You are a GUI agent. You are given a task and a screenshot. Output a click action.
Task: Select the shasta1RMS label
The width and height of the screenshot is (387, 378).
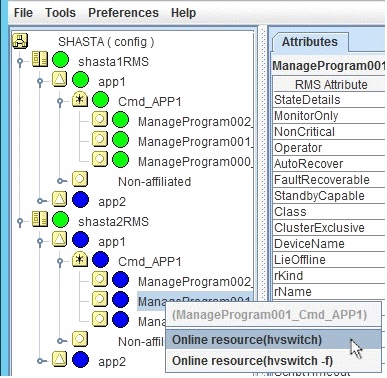coord(113,62)
